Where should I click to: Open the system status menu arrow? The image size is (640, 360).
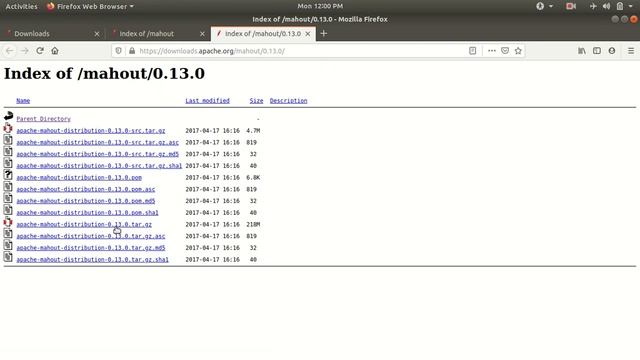coord(631,6)
